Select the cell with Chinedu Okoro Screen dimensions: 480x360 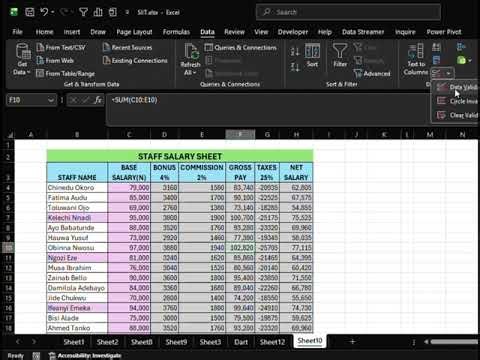(x=77, y=188)
